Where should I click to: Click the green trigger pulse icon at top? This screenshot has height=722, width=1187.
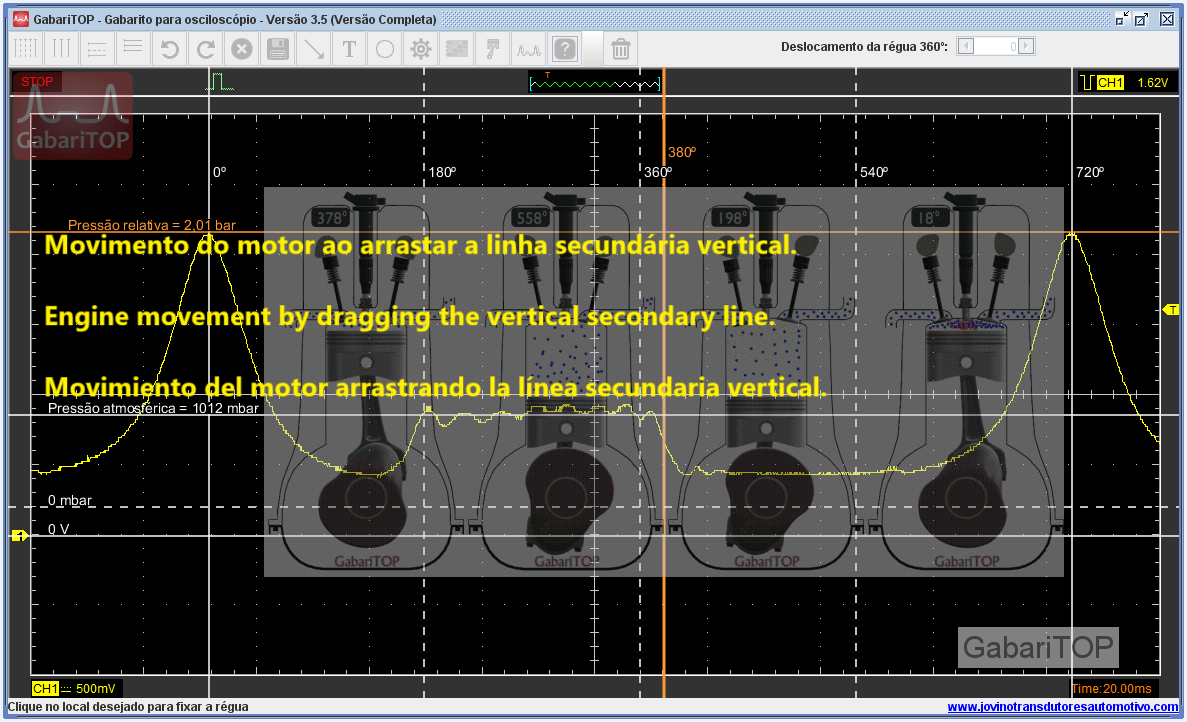pyautogui.click(x=220, y=82)
